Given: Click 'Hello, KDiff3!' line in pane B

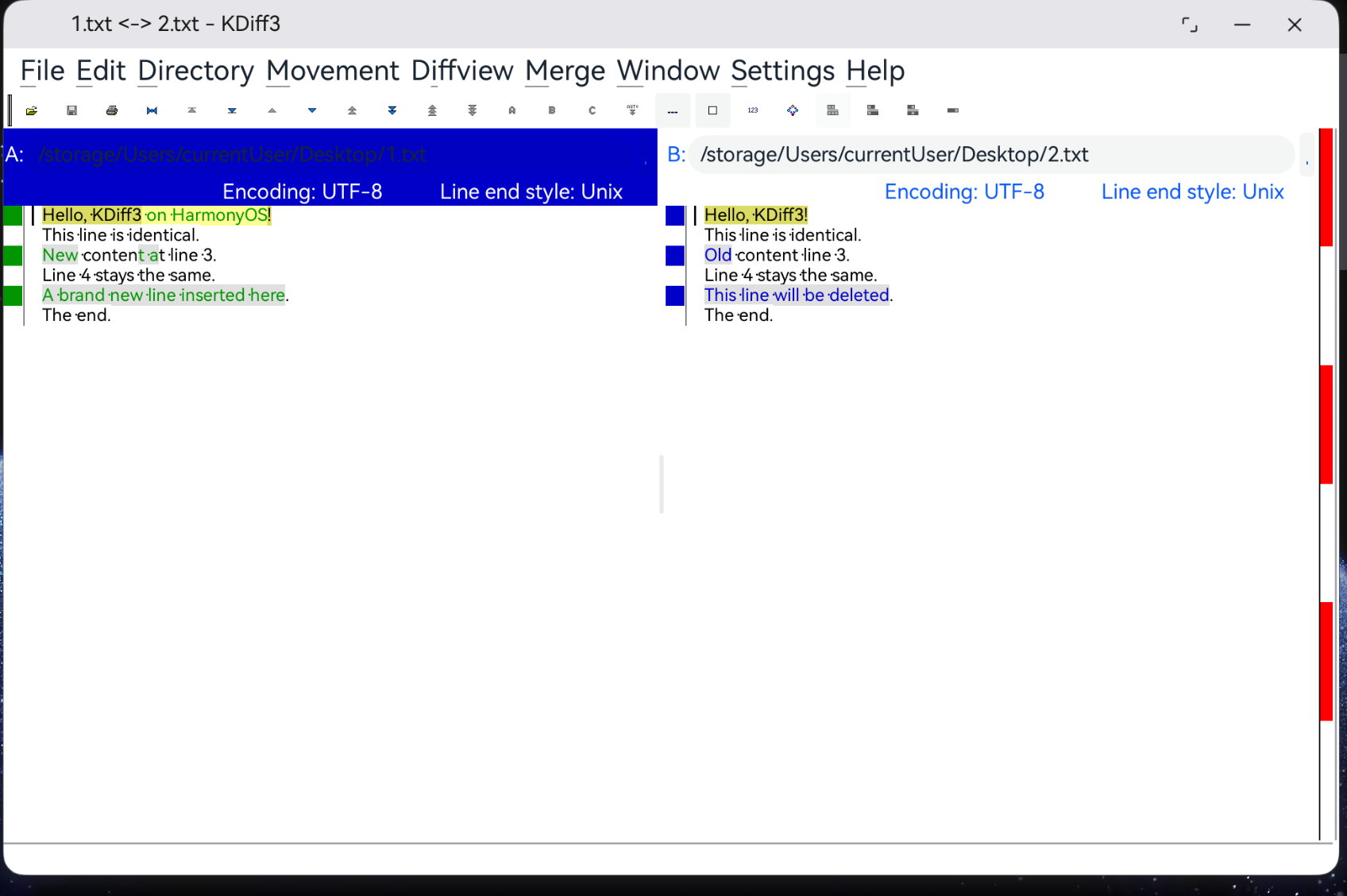Looking at the screenshot, I should click(x=756, y=215).
